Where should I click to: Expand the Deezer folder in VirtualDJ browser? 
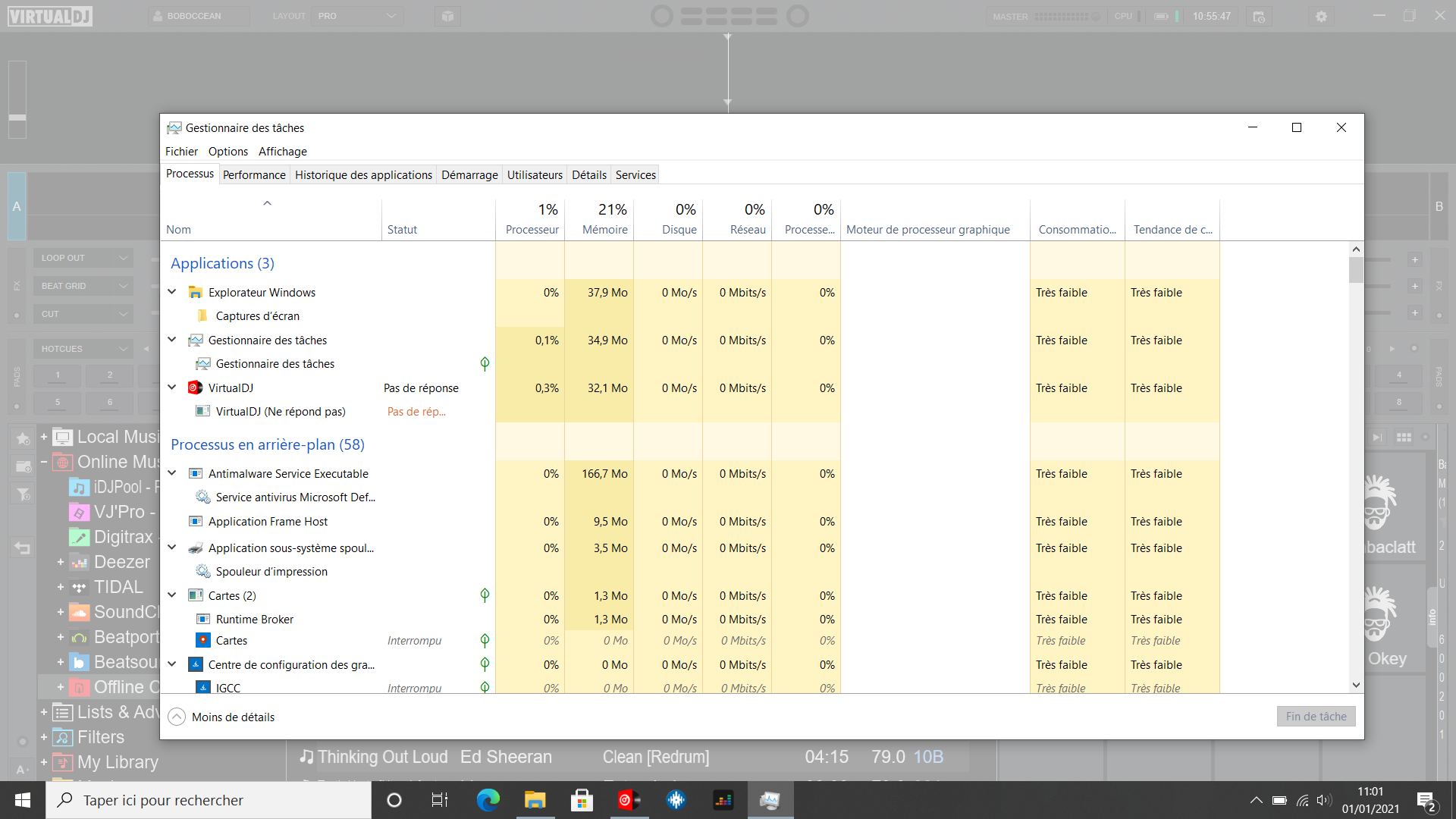pyautogui.click(x=60, y=562)
